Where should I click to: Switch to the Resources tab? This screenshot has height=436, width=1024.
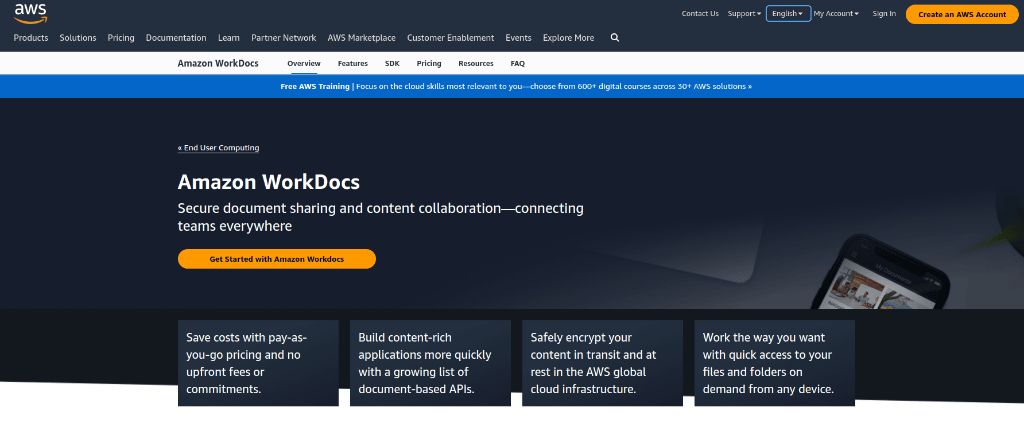pyautogui.click(x=476, y=63)
